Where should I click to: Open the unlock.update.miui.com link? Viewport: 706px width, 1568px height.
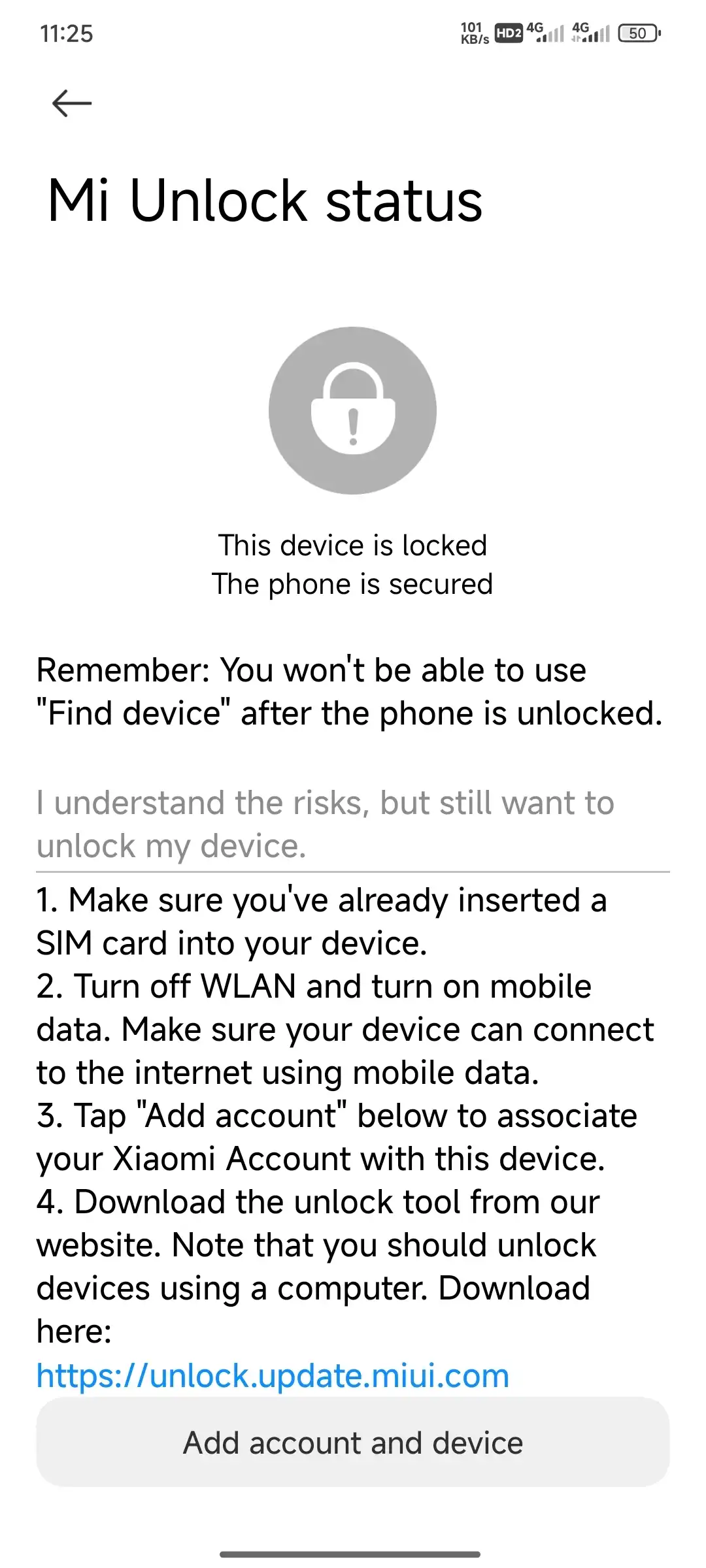(273, 1375)
